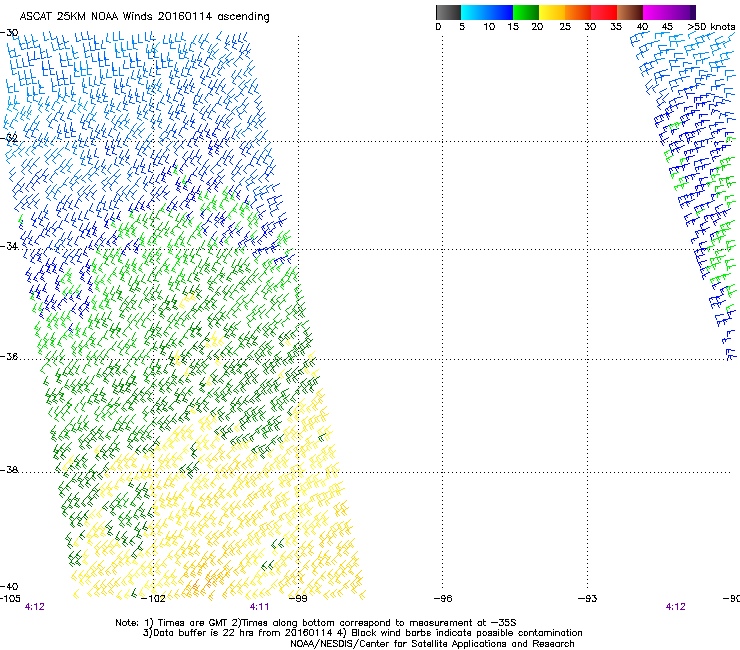Click the -38 latitude axis label
The image size is (740, 650).
pyautogui.click(x=9, y=470)
